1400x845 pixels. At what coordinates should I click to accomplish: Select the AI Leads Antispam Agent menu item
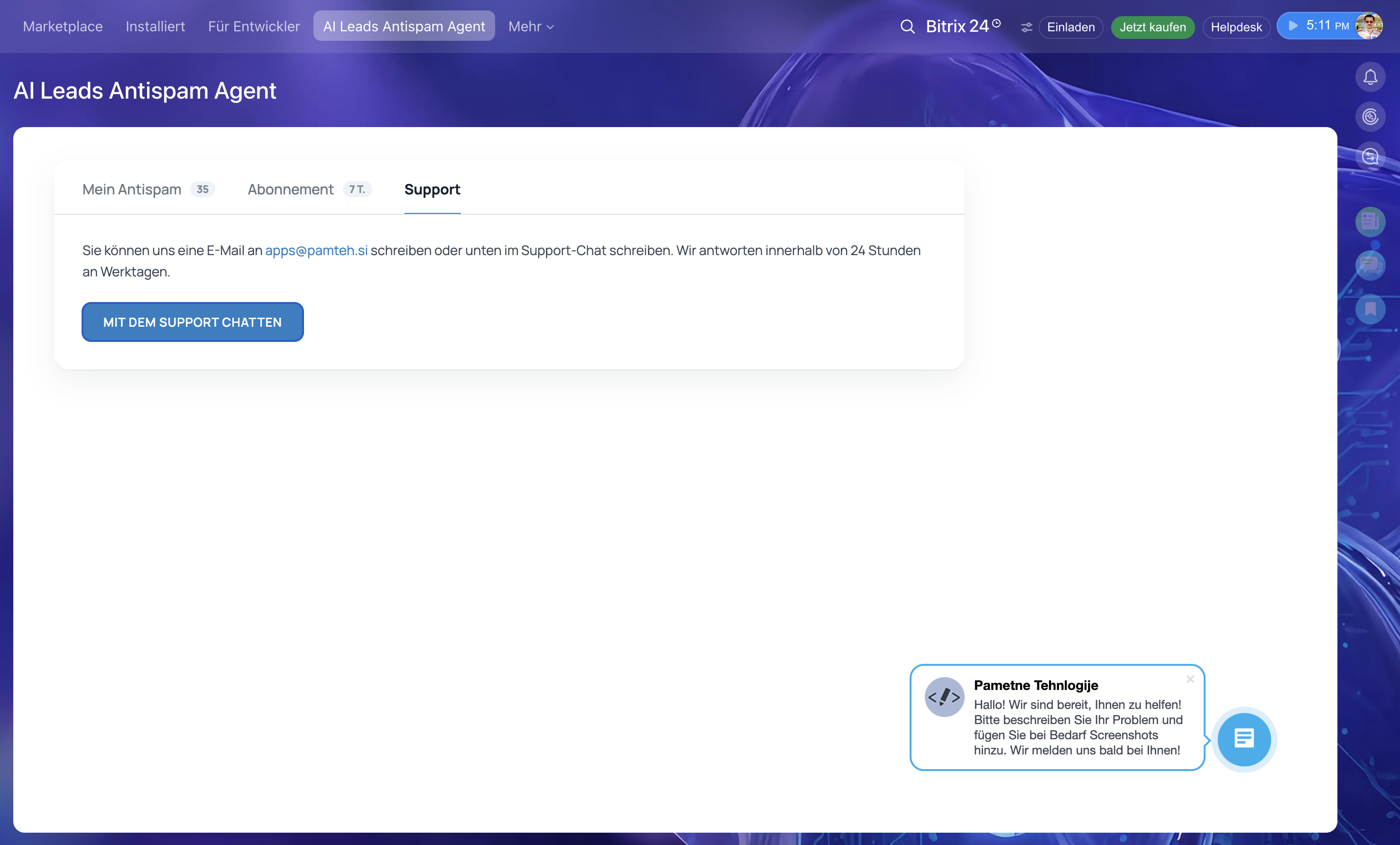coord(404,26)
